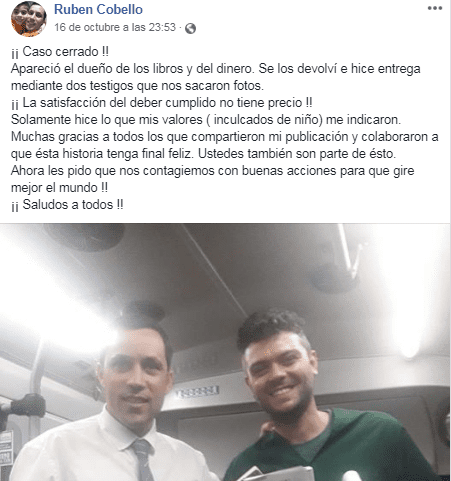Click the "Muchas gracias a todos" line
This screenshot has width=451, height=481.
[x=225, y=137]
